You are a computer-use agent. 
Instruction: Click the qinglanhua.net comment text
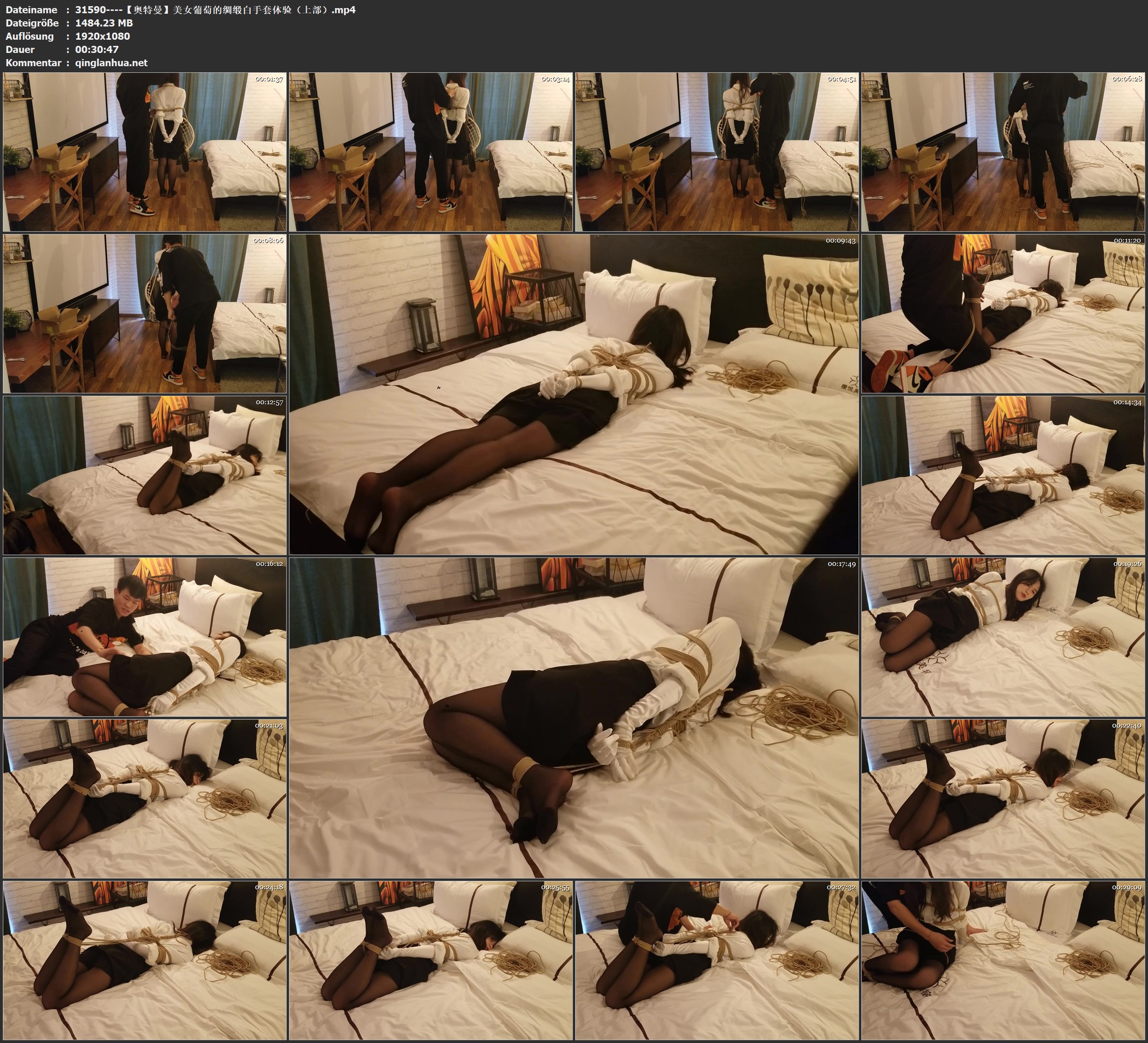click(x=111, y=63)
